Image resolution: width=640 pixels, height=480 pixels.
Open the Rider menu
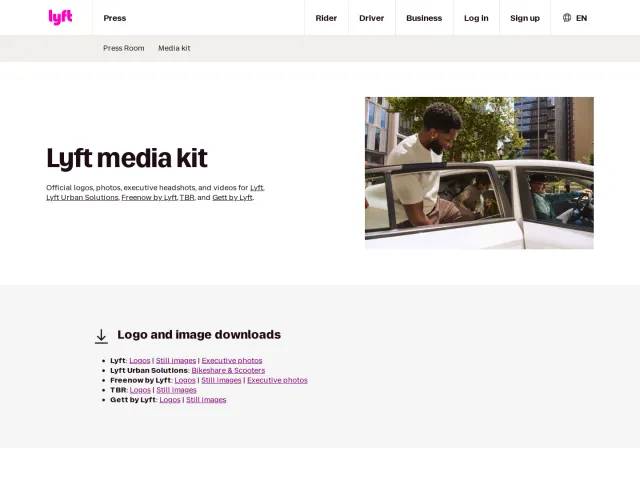point(326,18)
